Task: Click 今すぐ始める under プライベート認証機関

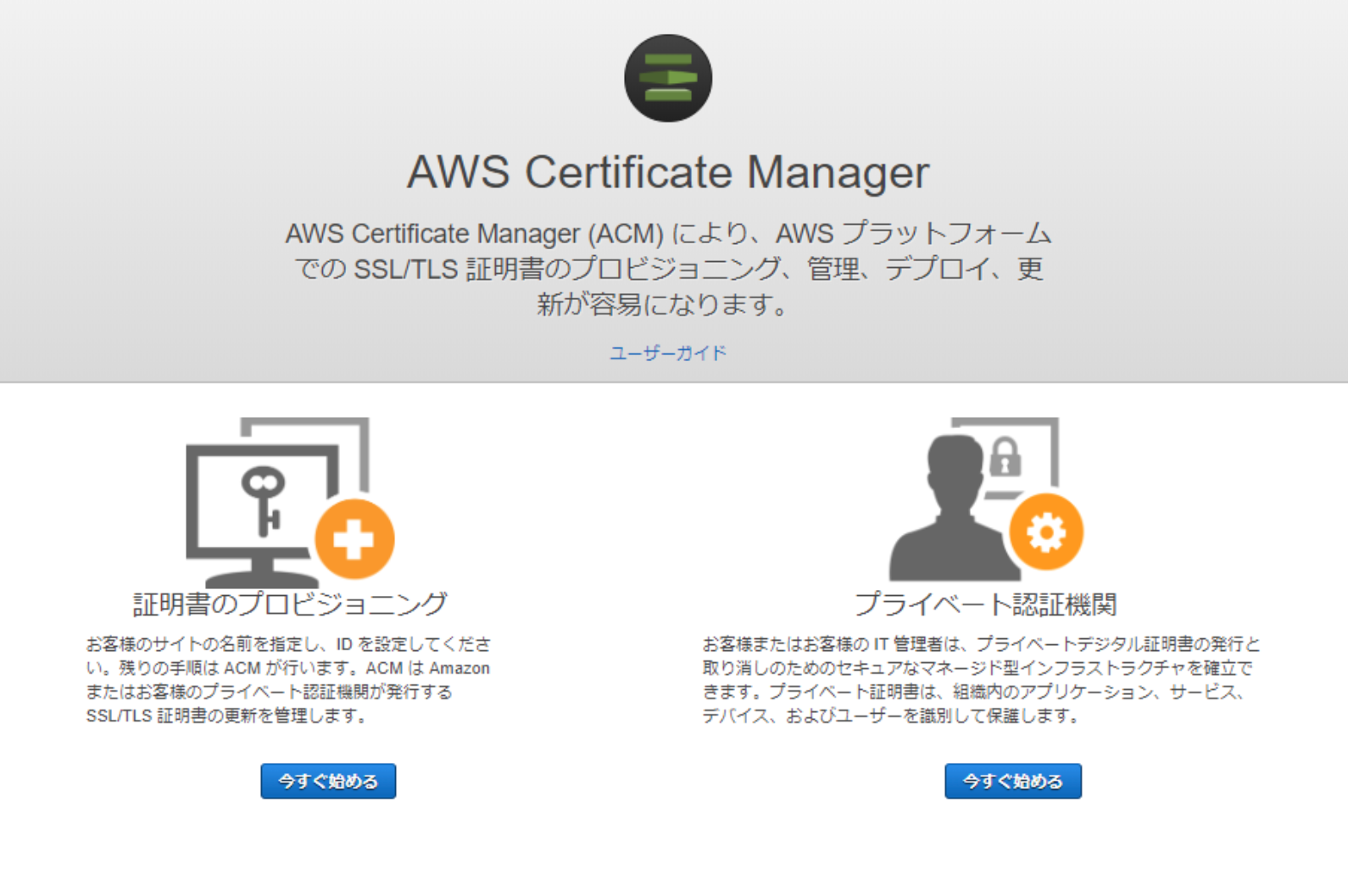Action: [x=1013, y=781]
